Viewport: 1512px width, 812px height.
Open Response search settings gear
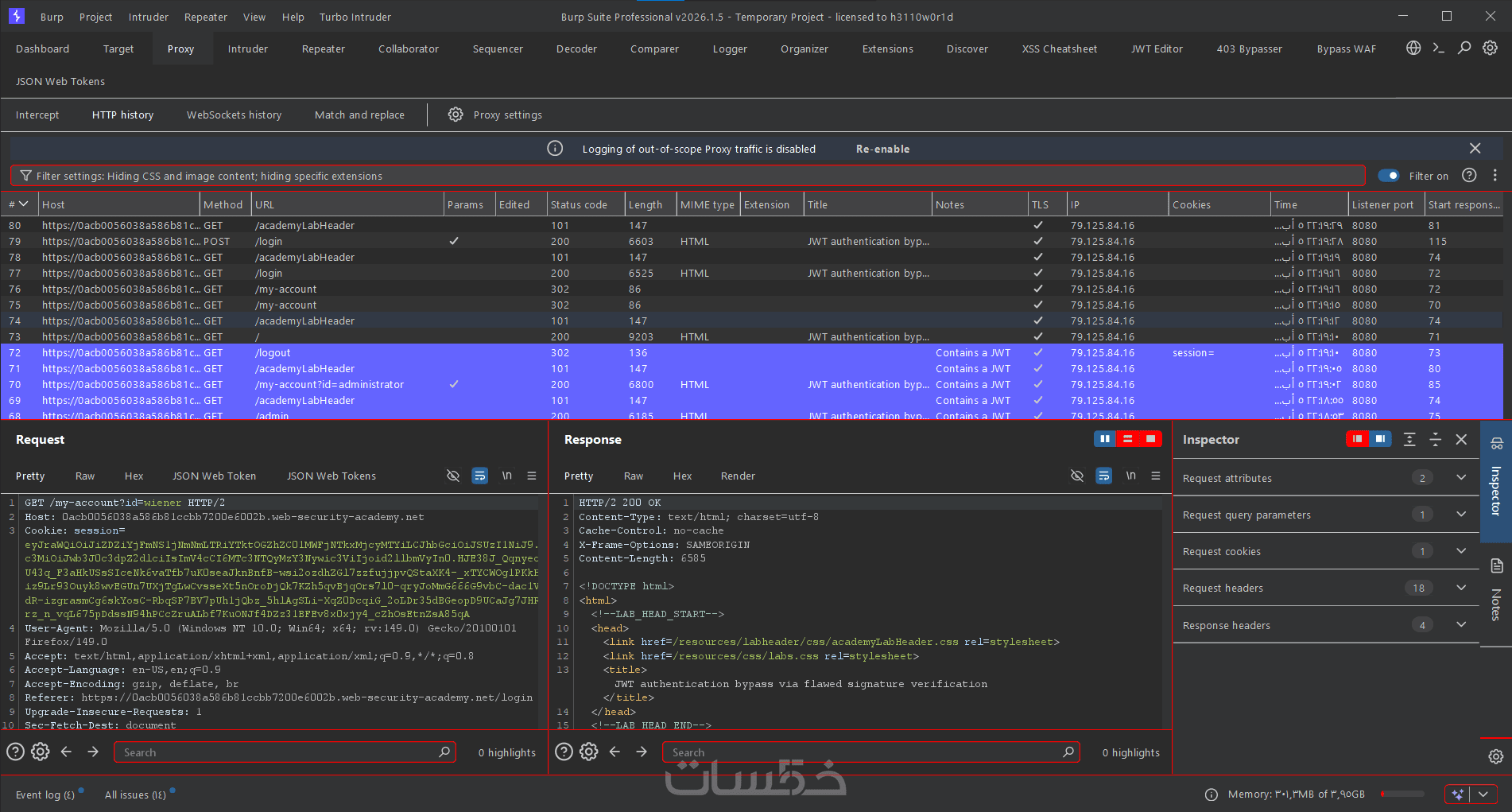click(x=589, y=752)
